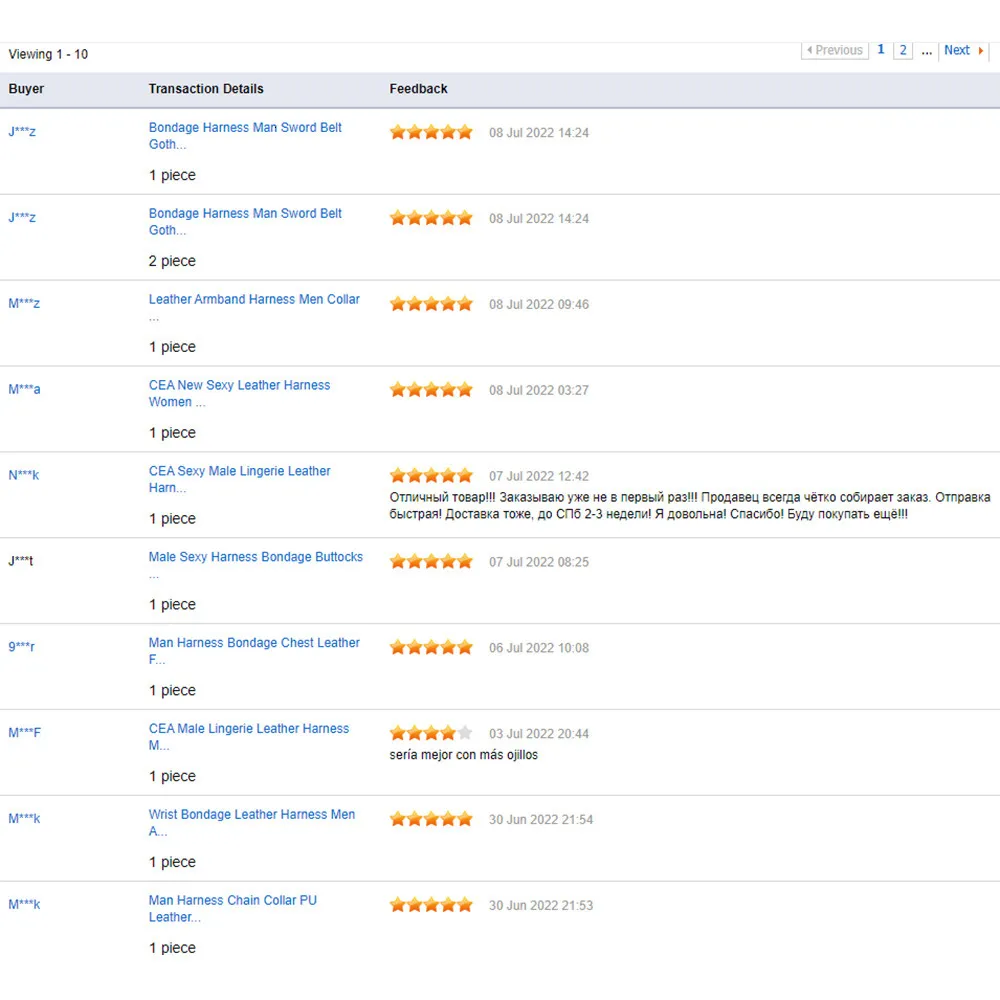Open first Bondage Harness Man Sword Belt link

coord(245,128)
